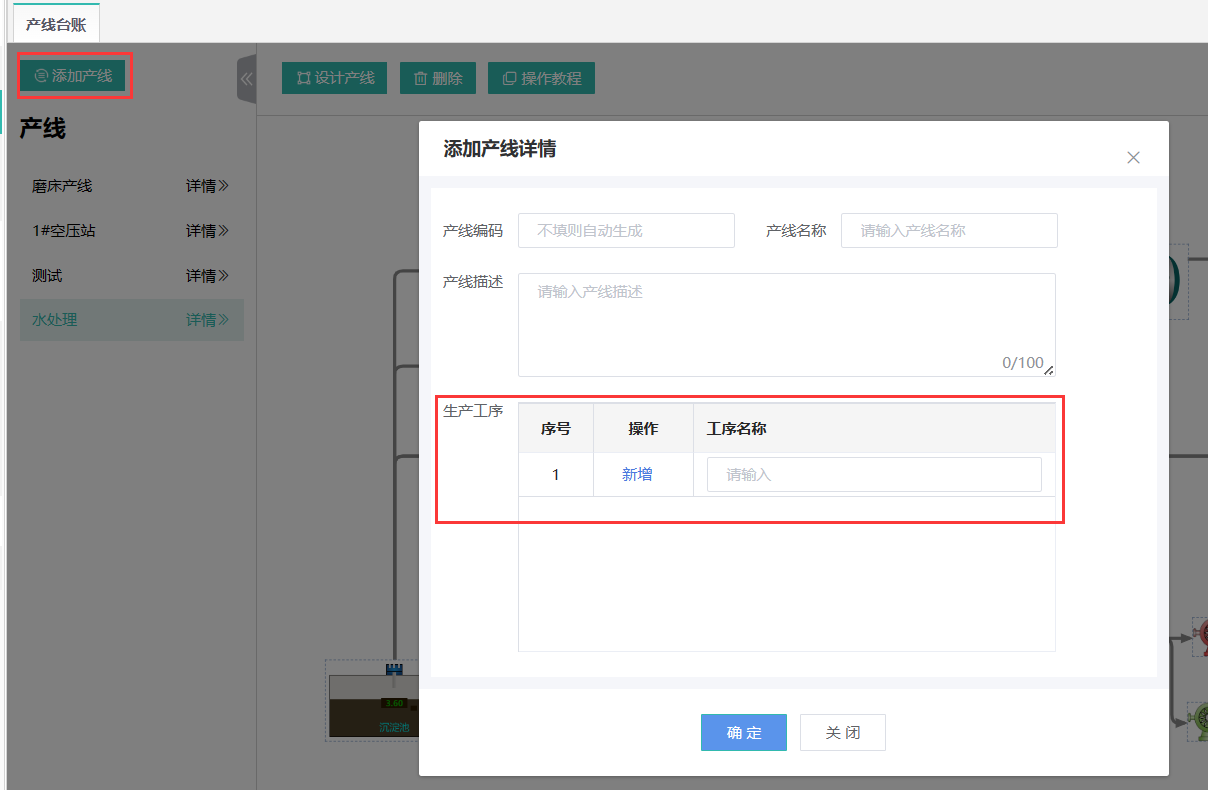Click the 删除 button

(x=438, y=78)
